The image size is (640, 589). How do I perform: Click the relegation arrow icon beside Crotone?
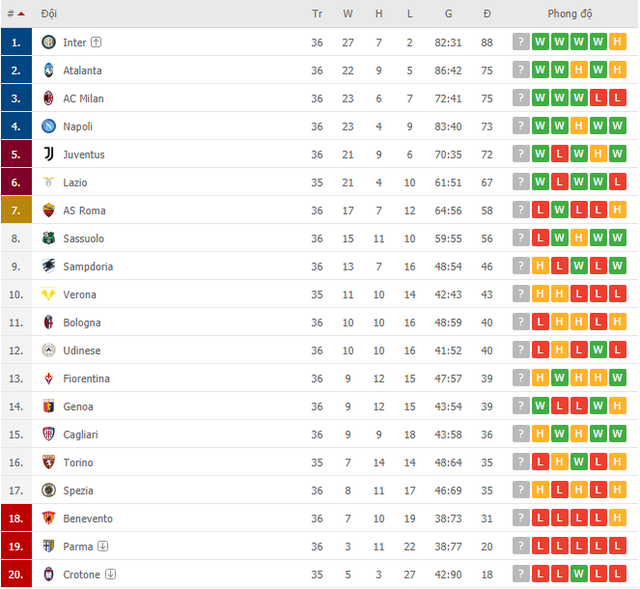[110, 574]
